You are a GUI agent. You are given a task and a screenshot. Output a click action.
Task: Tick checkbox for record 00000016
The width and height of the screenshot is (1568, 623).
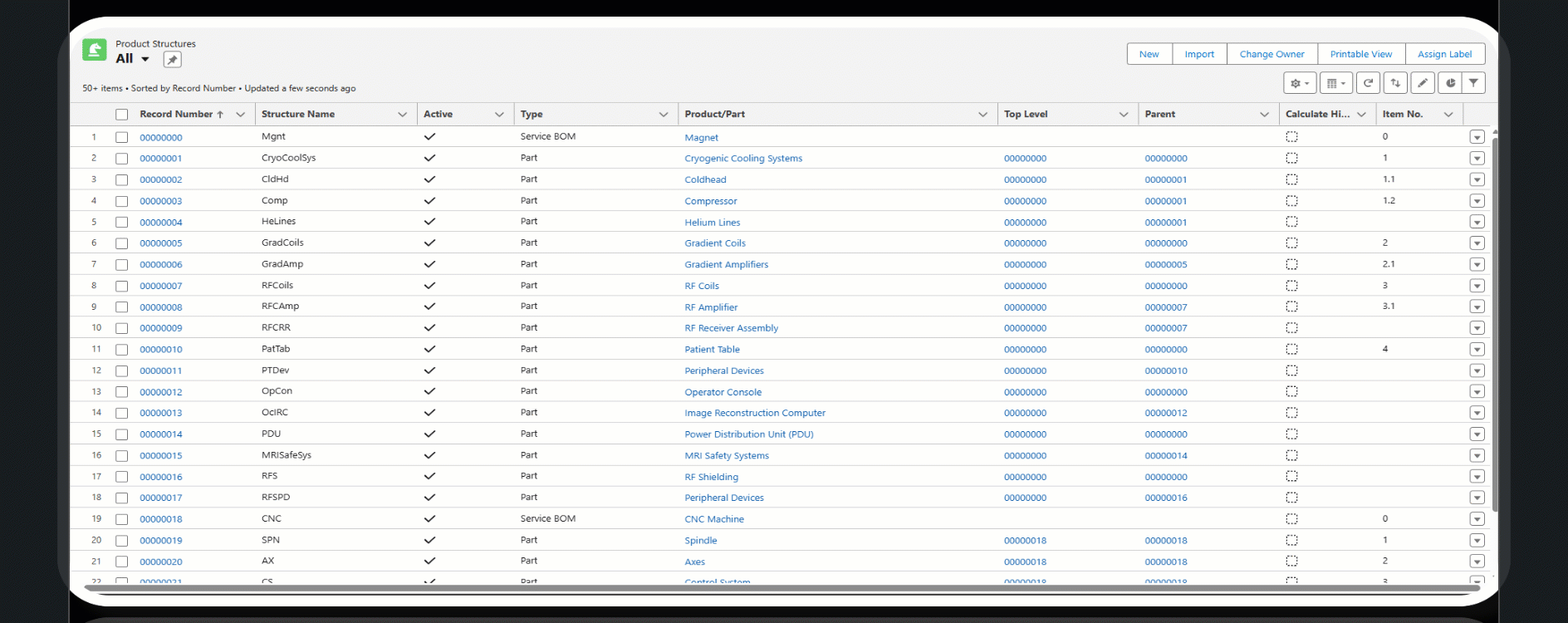[x=122, y=477]
